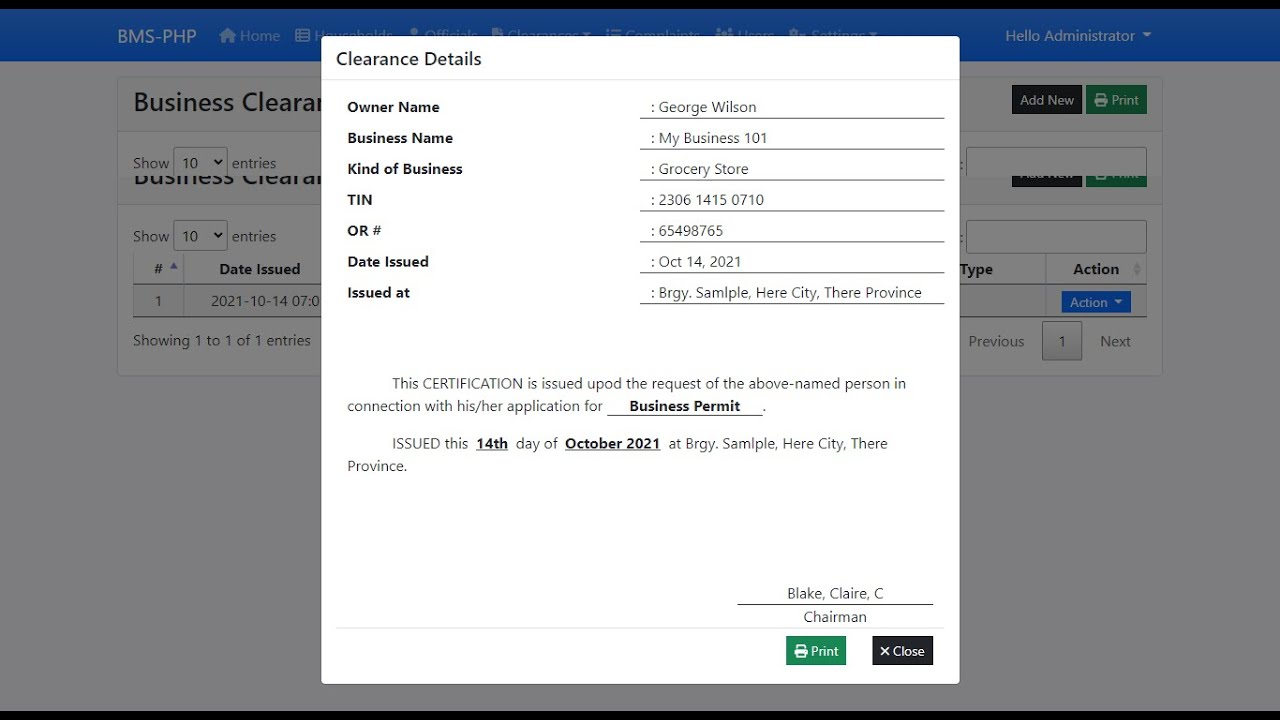Image resolution: width=1280 pixels, height=720 pixels.
Task: Click the green Print button in the modal footer
Action: pyautogui.click(x=816, y=651)
